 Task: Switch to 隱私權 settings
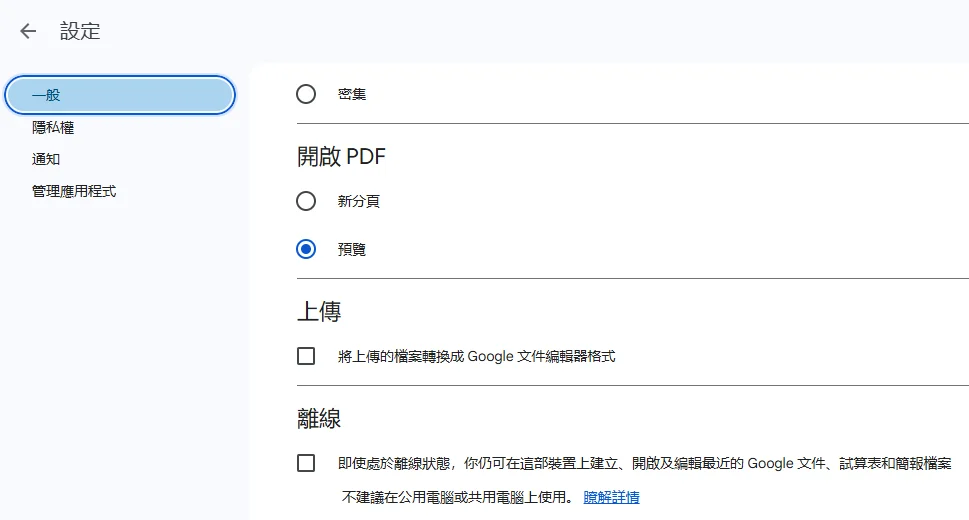pyautogui.click(x=53, y=127)
